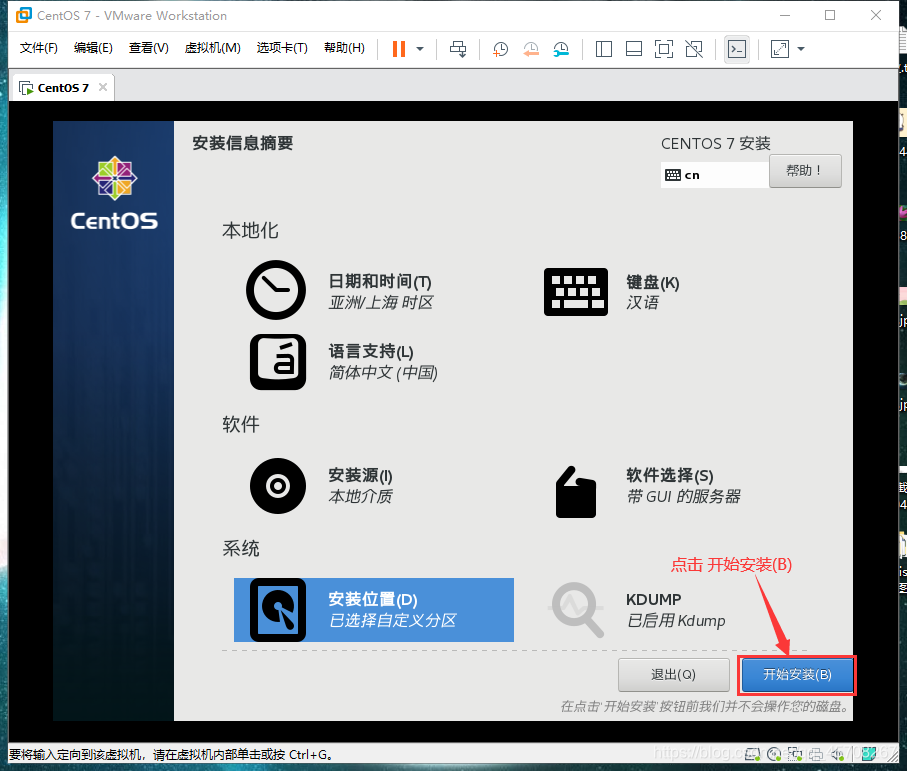Click 已启用 Kdump text
The height and width of the screenshot is (771, 907).
(x=676, y=621)
